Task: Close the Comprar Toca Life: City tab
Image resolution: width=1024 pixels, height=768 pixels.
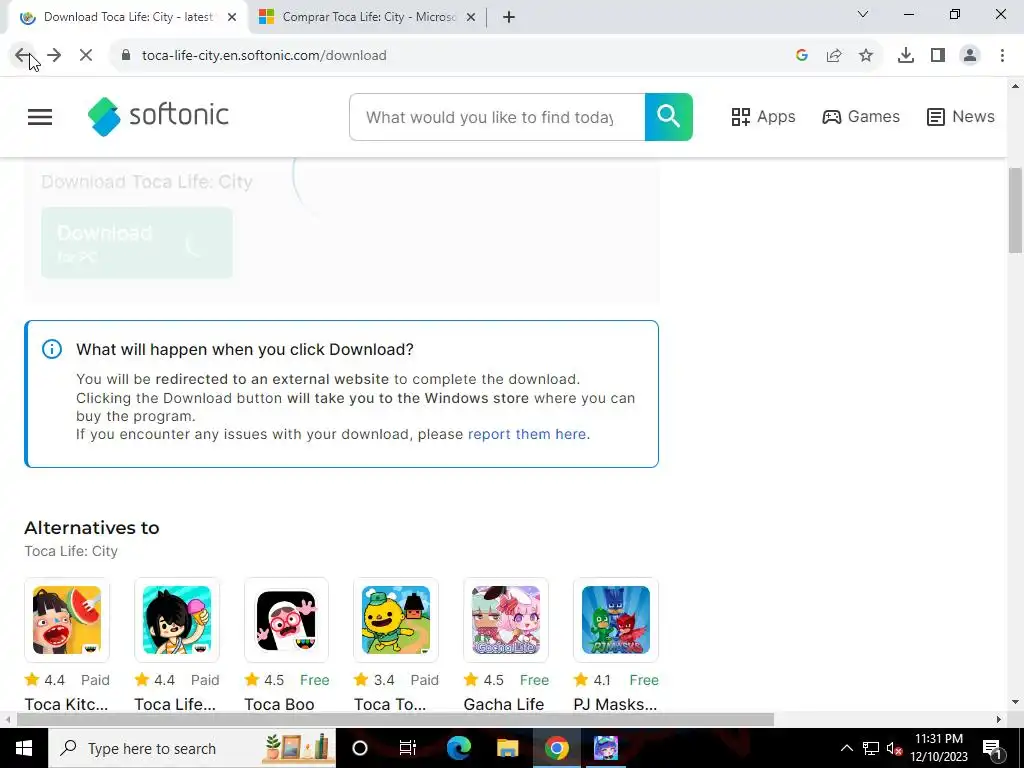Action: pos(471,17)
